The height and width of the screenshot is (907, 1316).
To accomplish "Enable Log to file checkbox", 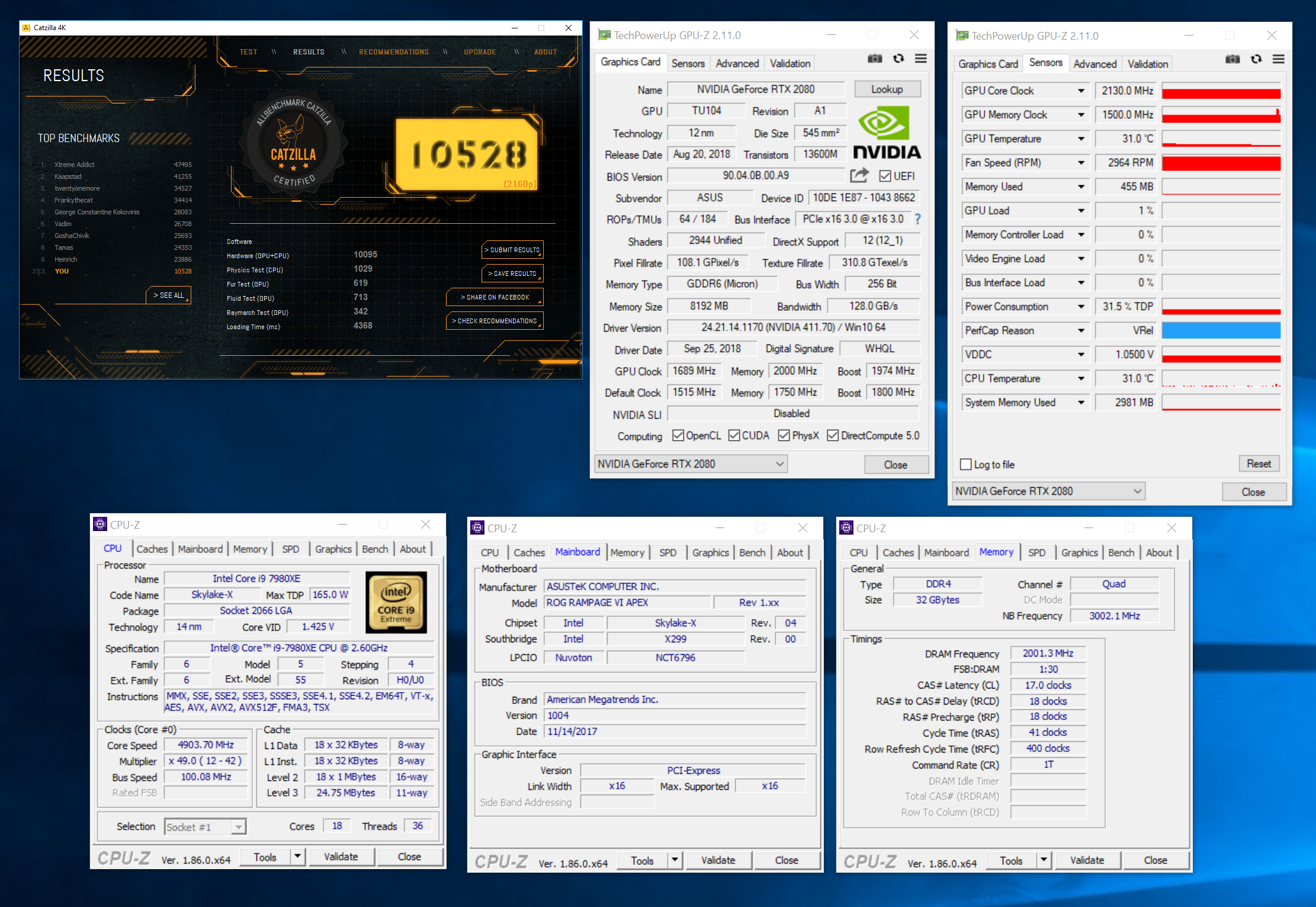I will pos(966,465).
